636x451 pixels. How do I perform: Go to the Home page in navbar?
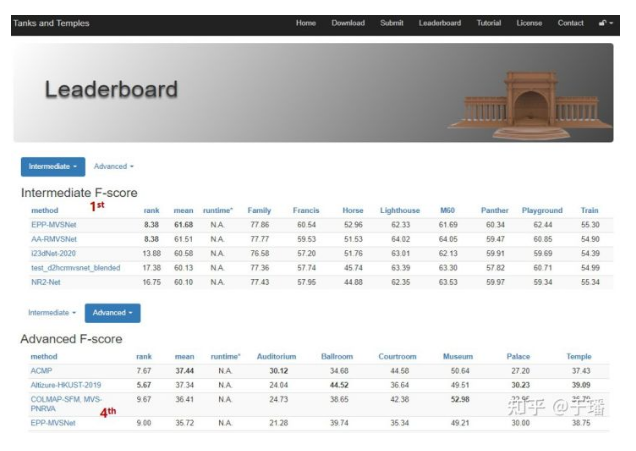306,23
